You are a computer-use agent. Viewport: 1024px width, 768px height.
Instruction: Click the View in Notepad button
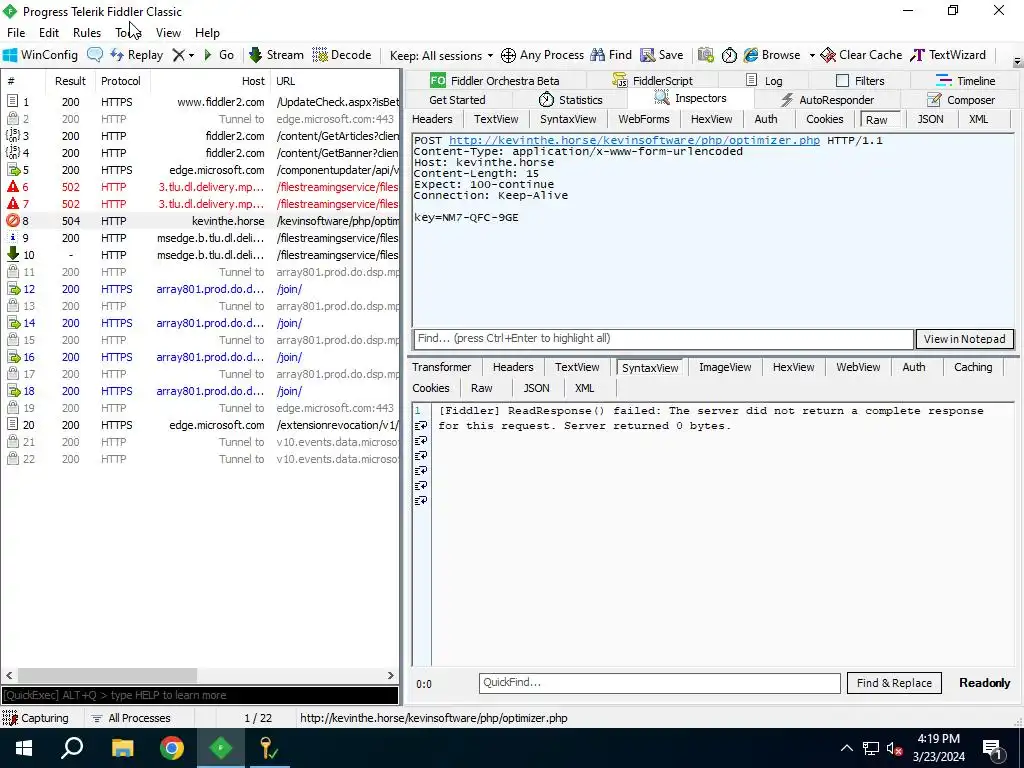[x=965, y=339]
